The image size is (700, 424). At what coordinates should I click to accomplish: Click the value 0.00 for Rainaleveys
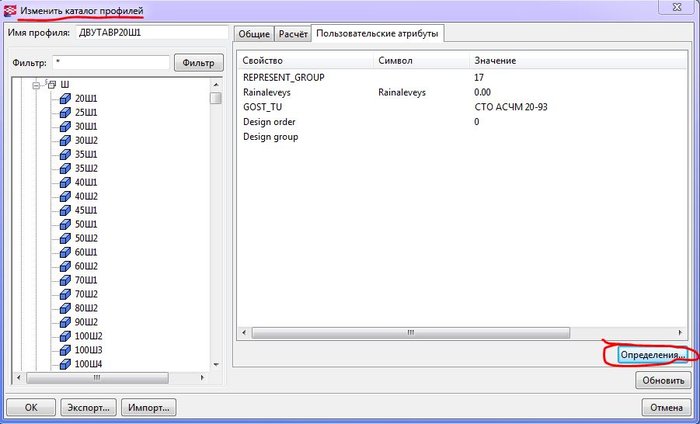(x=482, y=92)
